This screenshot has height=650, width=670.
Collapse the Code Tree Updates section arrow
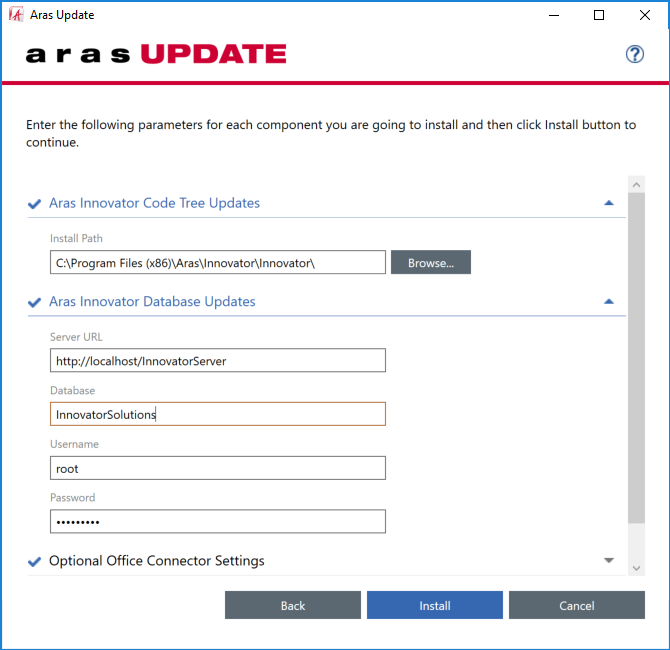pyautogui.click(x=609, y=203)
